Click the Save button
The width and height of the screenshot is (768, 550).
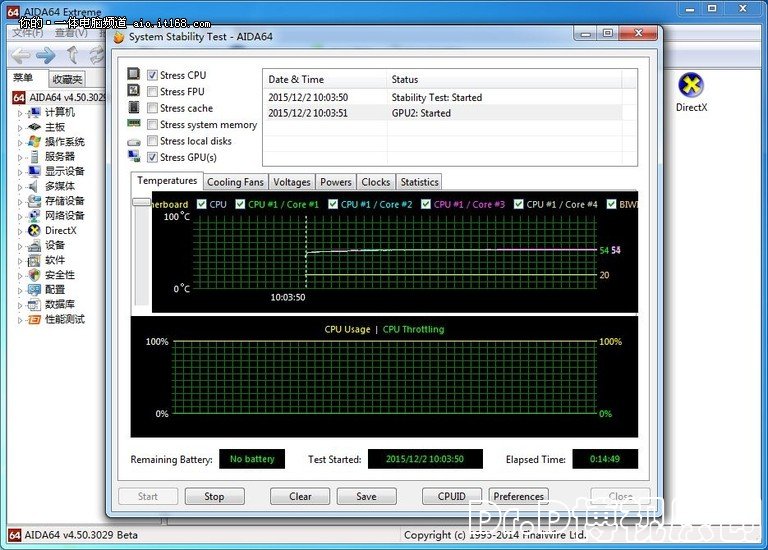click(x=366, y=497)
